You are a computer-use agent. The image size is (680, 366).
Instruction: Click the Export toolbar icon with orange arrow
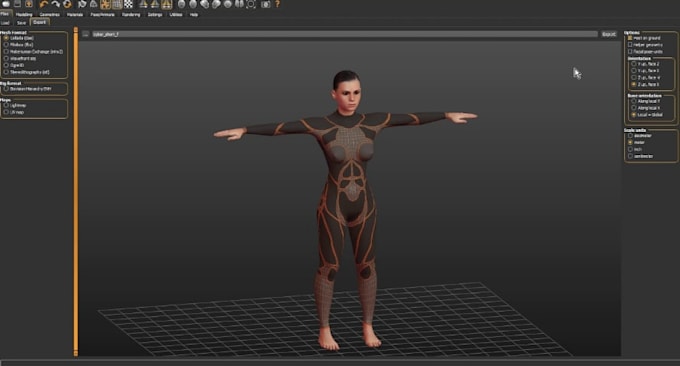[29, 4]
